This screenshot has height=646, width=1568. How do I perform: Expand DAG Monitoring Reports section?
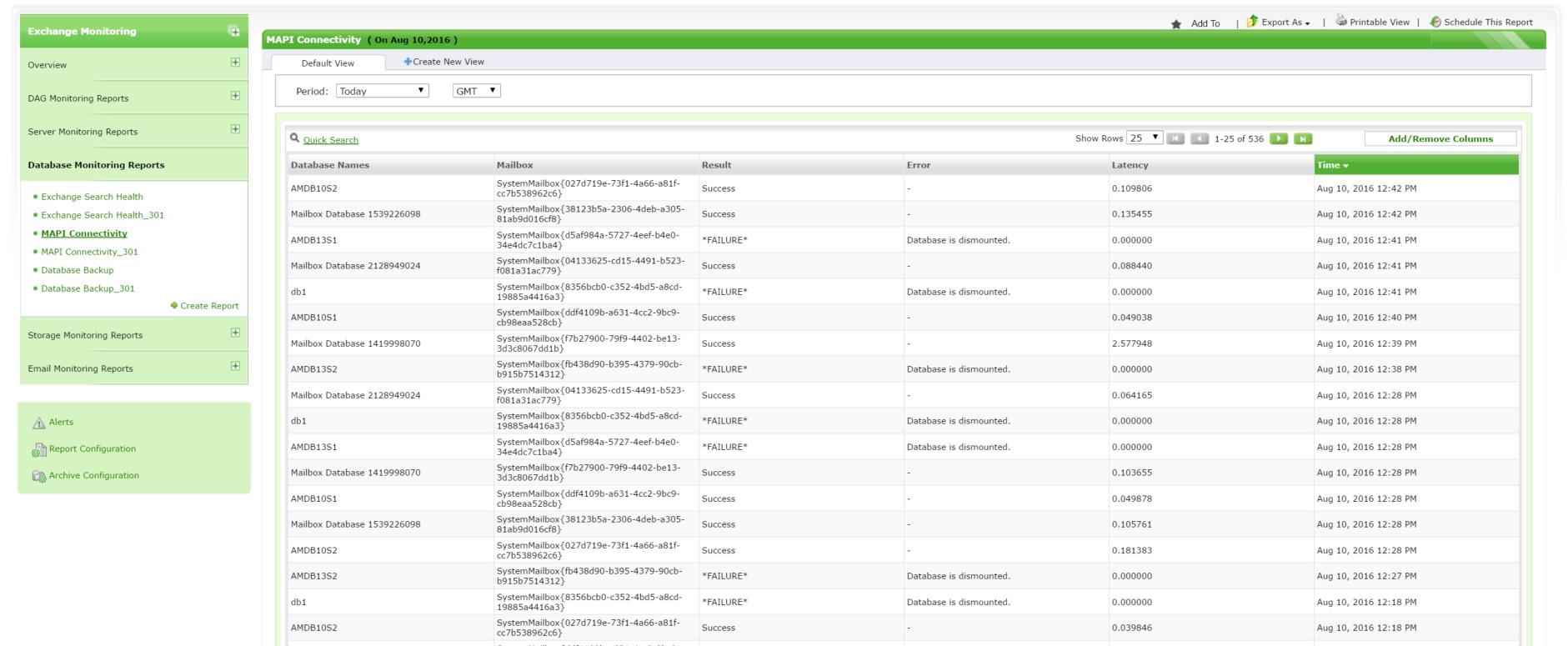235,96
